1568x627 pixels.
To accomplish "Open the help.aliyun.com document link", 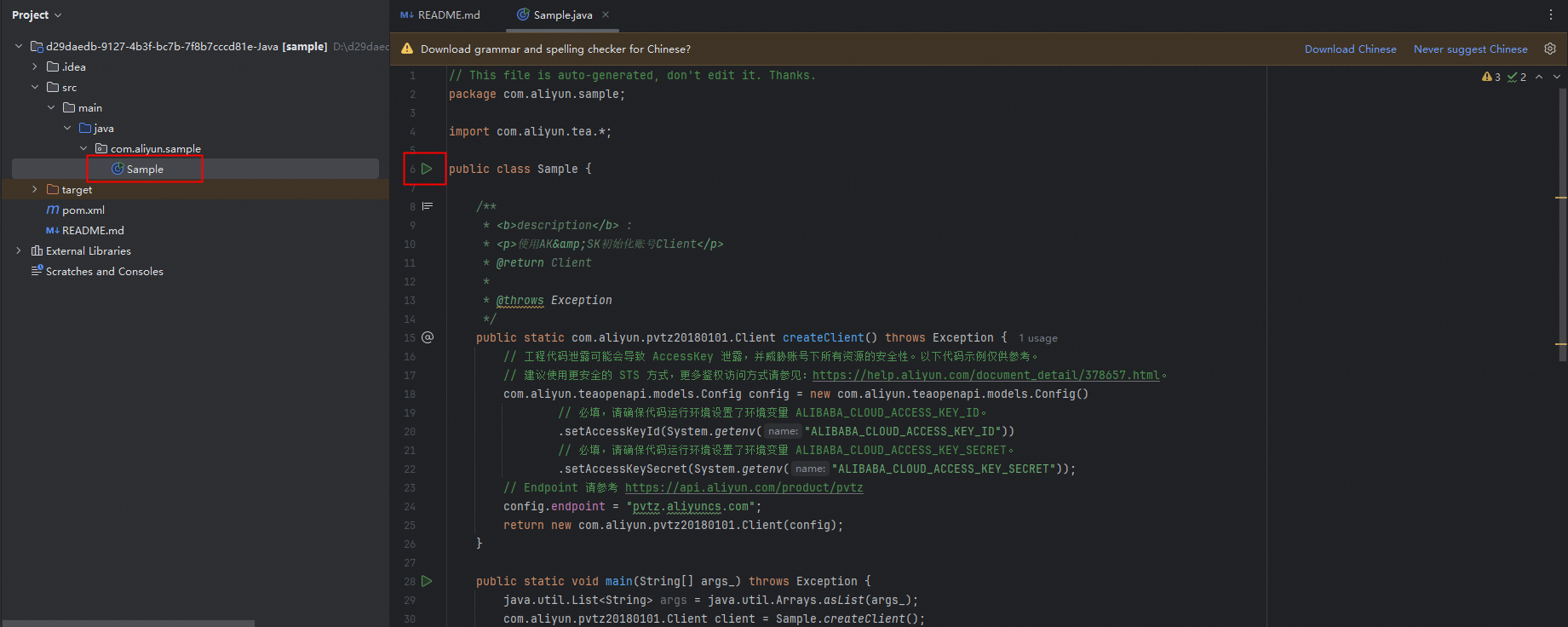I will 985,375.
